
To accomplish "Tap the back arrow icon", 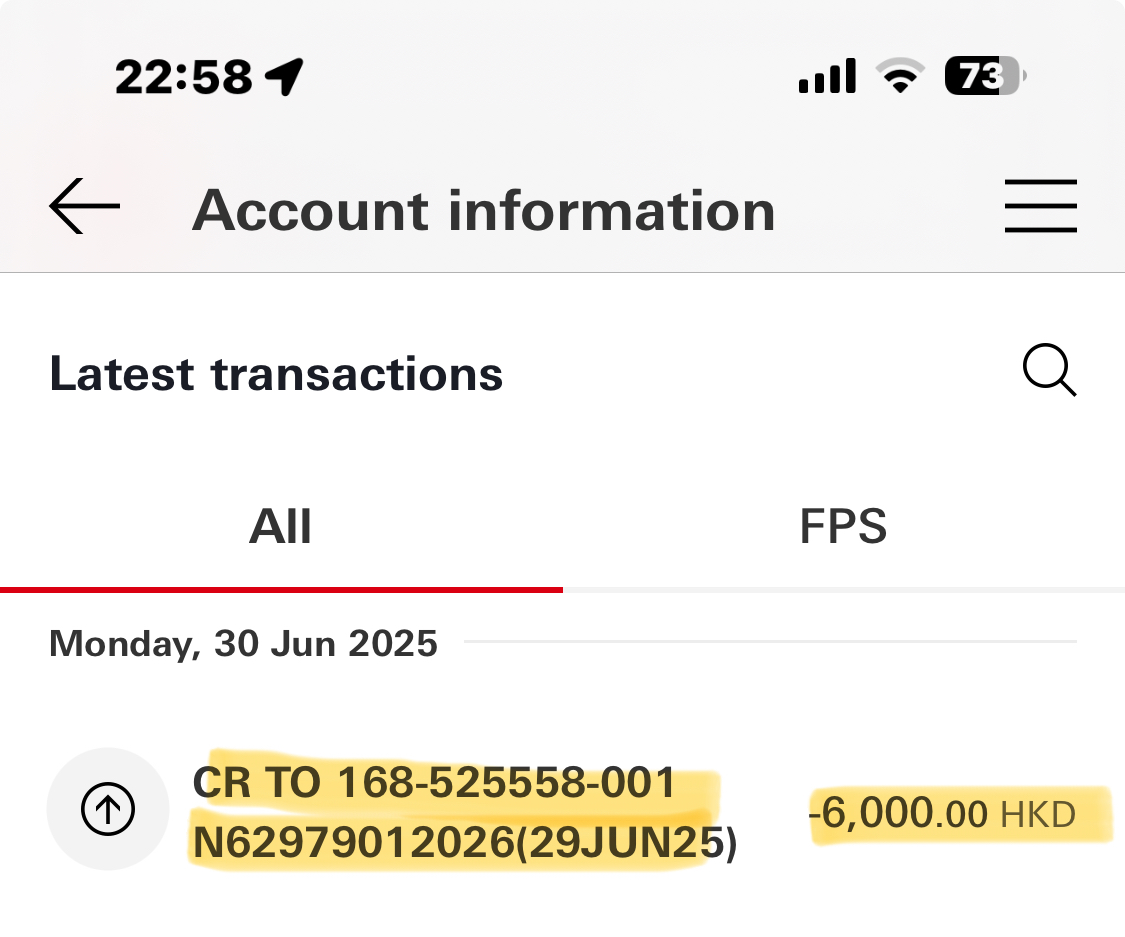I will pos(84,206).
